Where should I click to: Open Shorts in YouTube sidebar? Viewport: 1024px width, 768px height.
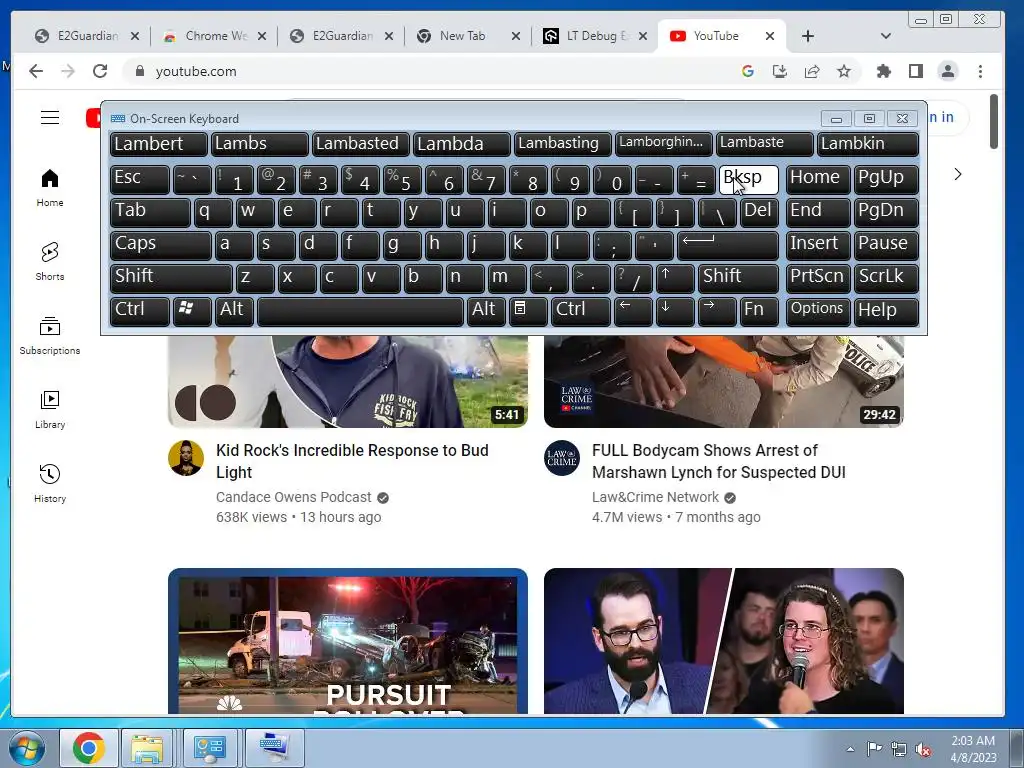coord(50,262)
